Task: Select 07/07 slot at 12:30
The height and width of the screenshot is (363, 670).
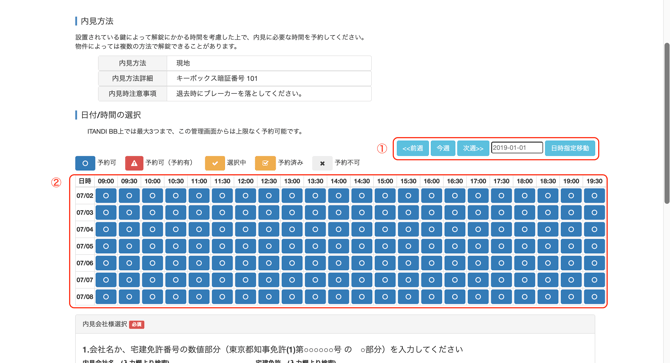Action: [x=269, y=280]
